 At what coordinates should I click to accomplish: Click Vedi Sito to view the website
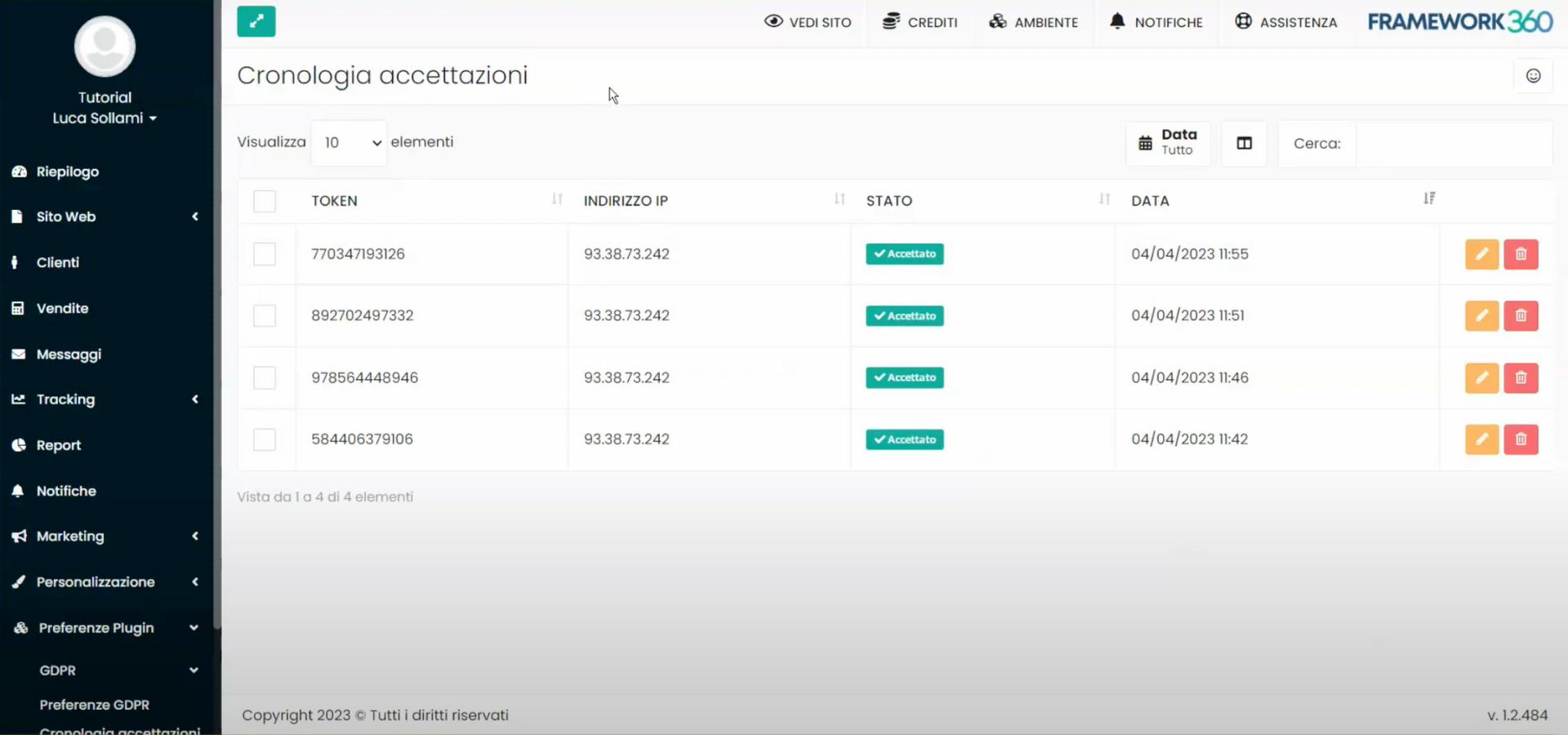tap(808, 22)
